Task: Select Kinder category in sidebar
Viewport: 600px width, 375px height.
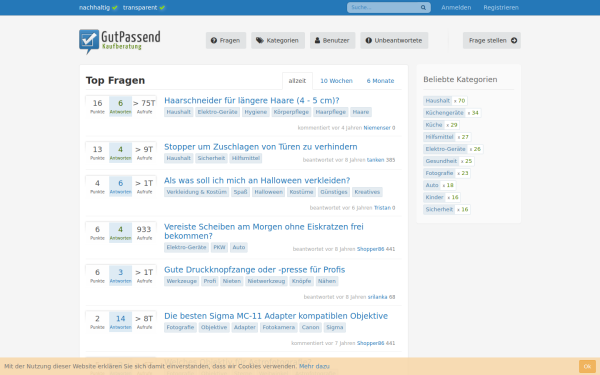Action: (x=434, y=198)
